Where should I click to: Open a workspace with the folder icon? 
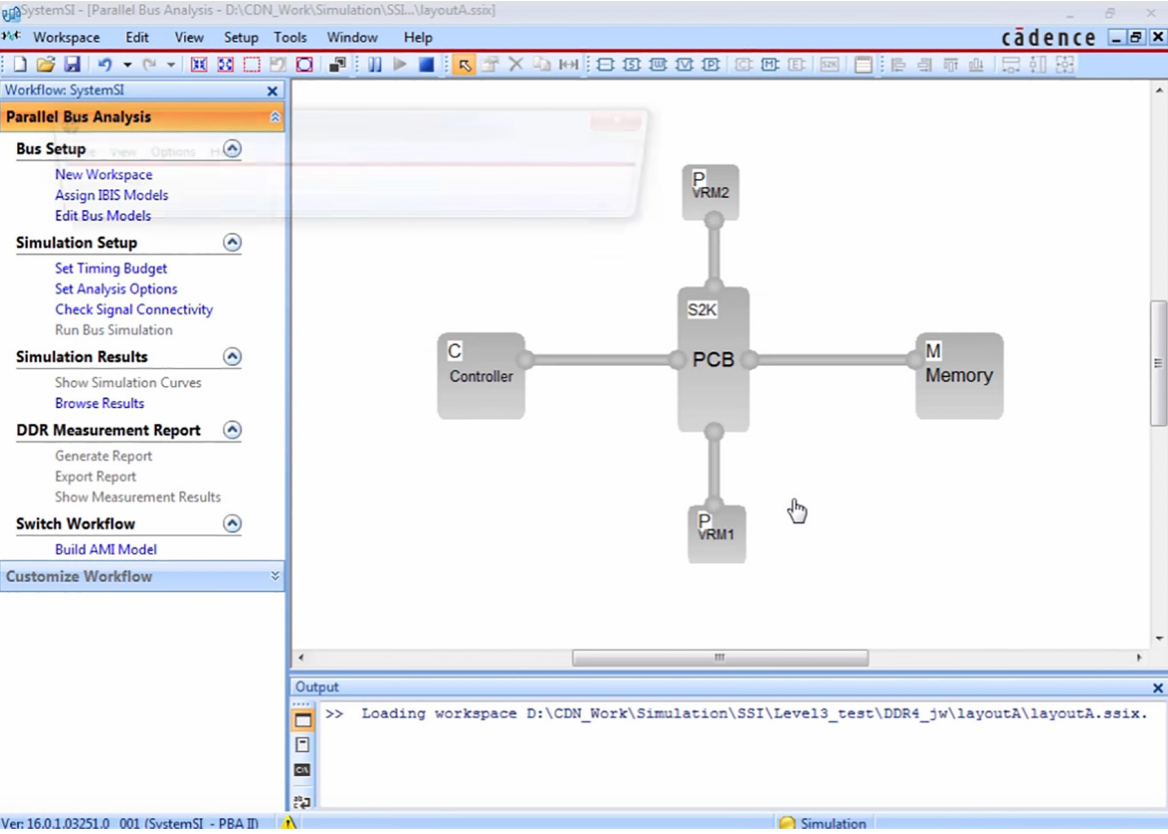coord(45,65)
